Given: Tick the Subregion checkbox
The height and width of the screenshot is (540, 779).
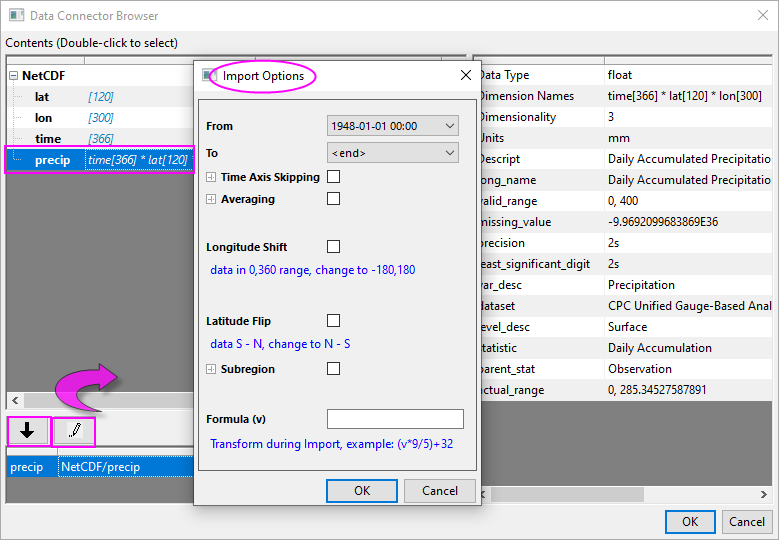Looking at the screenshot, I should pyautogui.click(x=333, y=369).
